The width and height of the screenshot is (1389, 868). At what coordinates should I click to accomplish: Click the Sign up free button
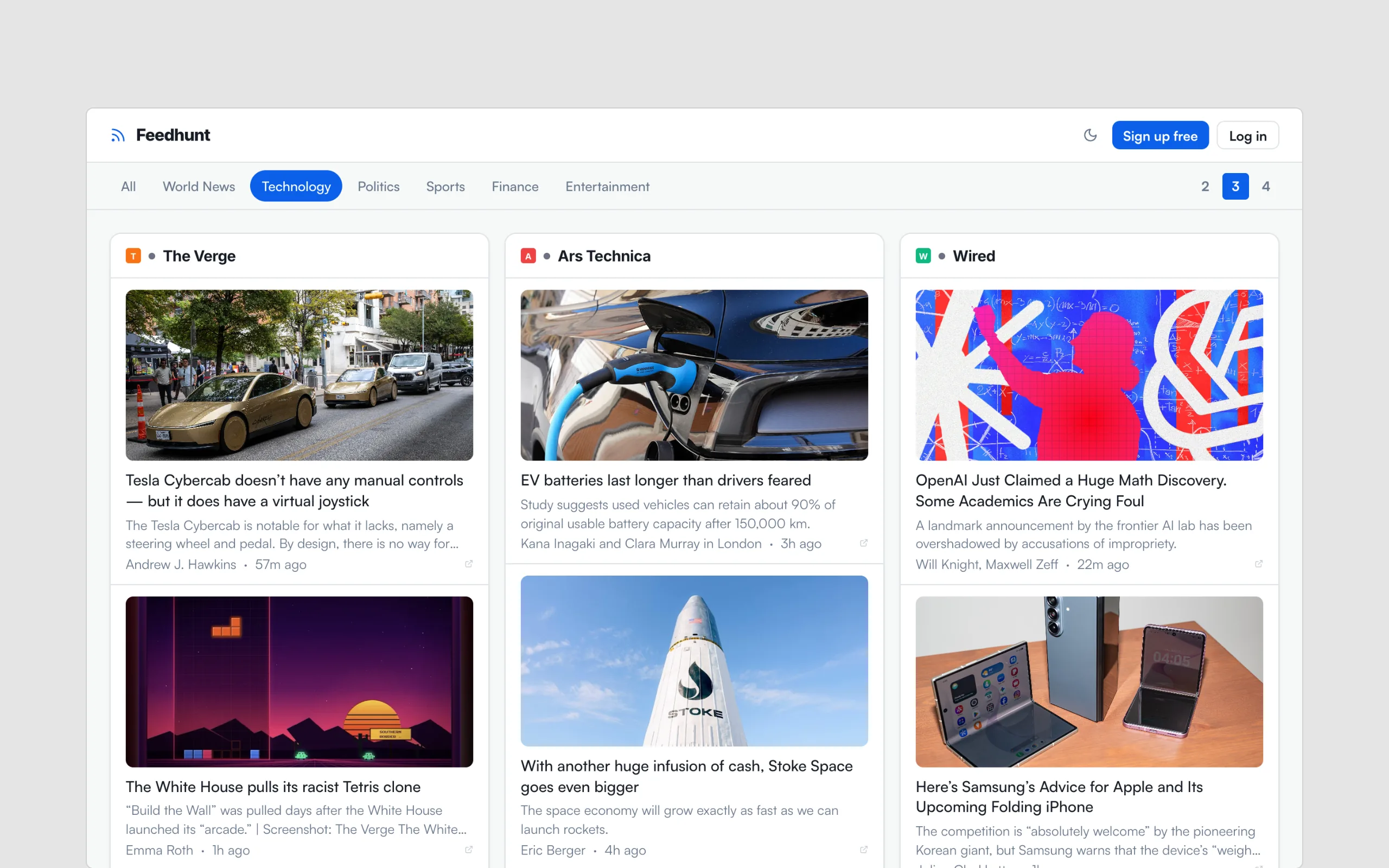tap(1160, 136)
